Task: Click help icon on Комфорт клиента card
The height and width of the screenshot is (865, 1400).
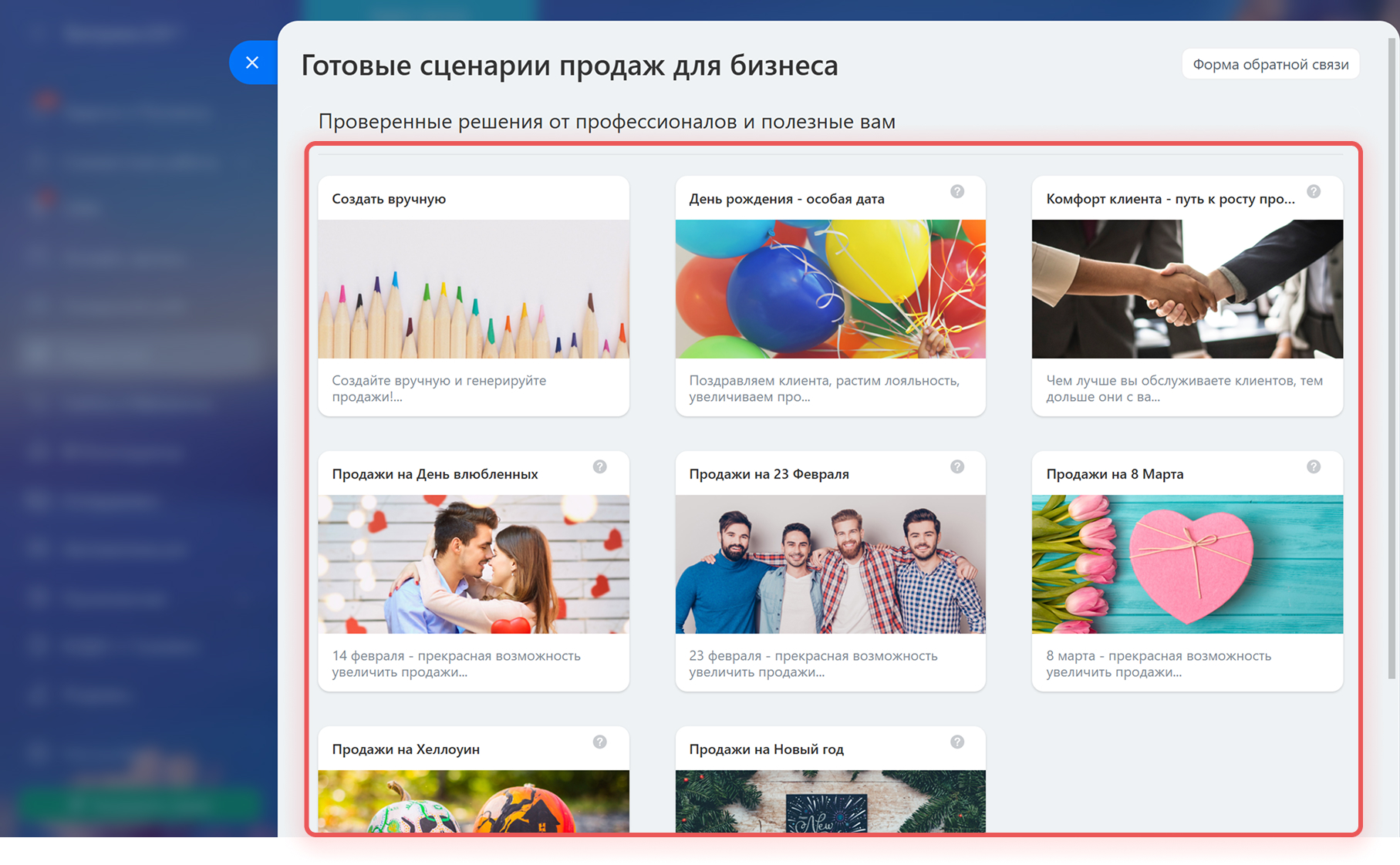Action: click(1314, 191)
